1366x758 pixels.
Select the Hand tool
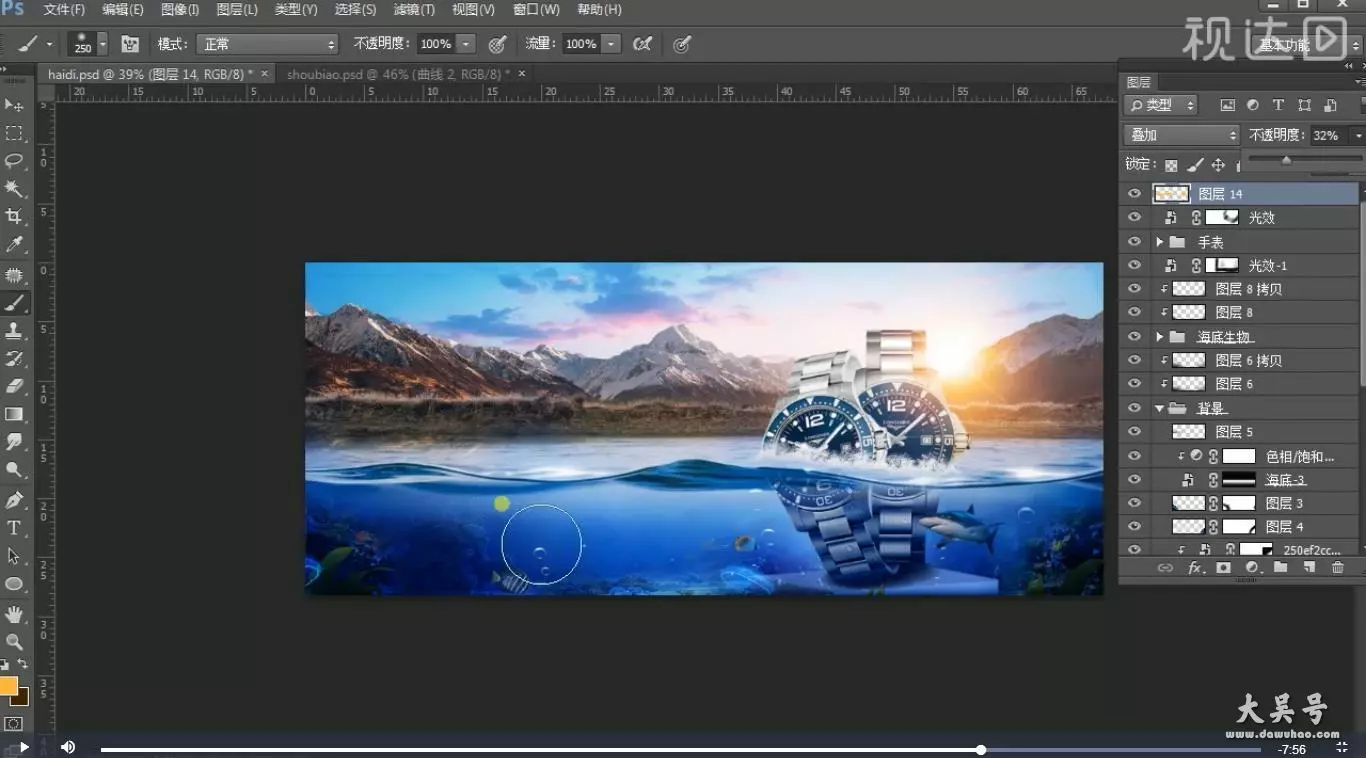[x=14, y=614]
